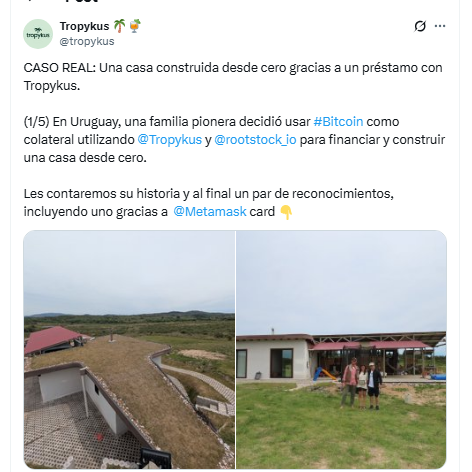Screen dimensions: 472x472
Task: Click the Tropykus display name
Action: click(x=84, y=26)
